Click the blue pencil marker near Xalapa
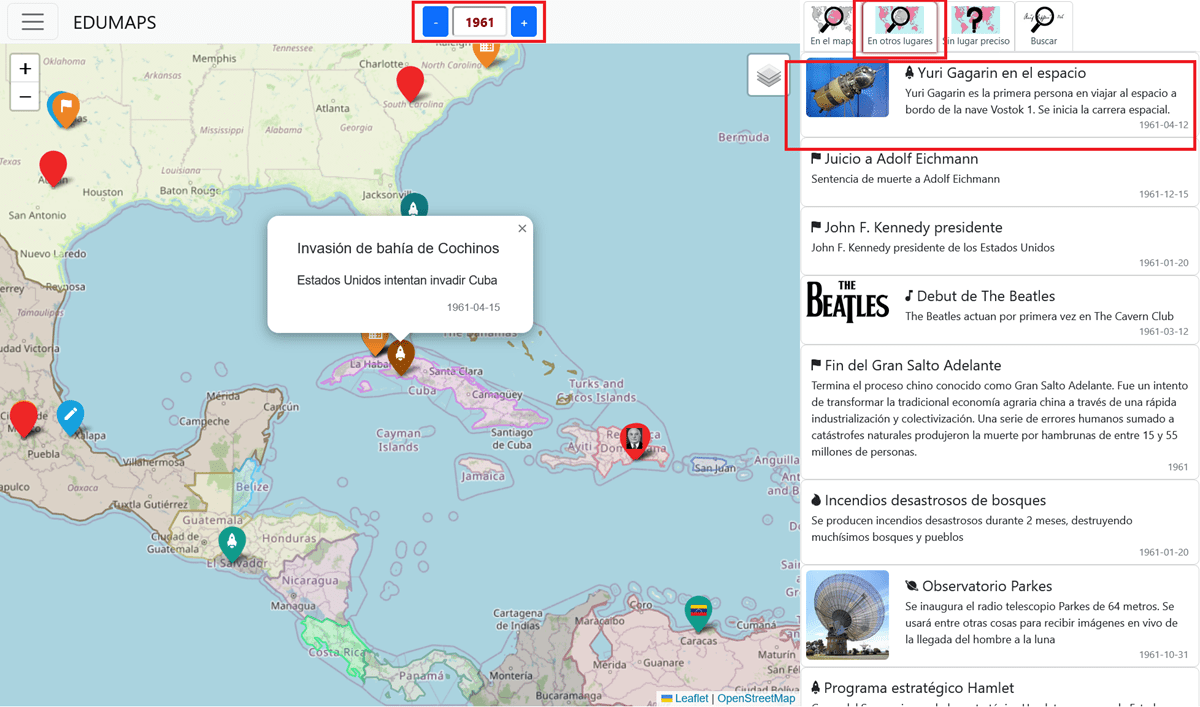Screen dimensions: 1200x707 [x=70, y=414]
